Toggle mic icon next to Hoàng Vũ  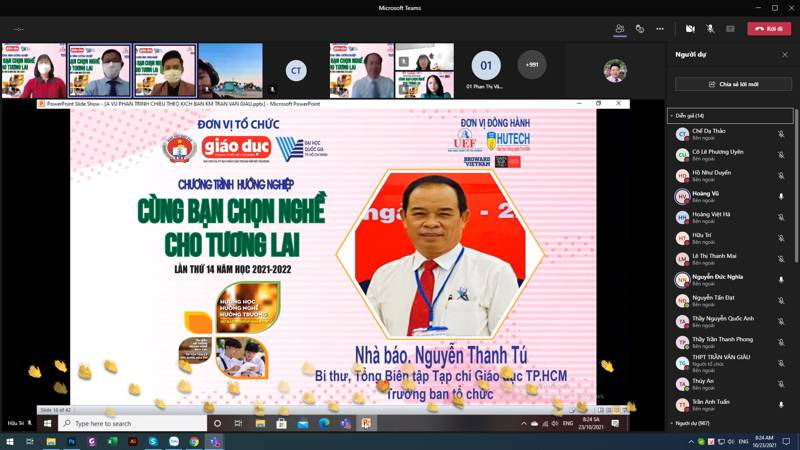pos(781,197)
